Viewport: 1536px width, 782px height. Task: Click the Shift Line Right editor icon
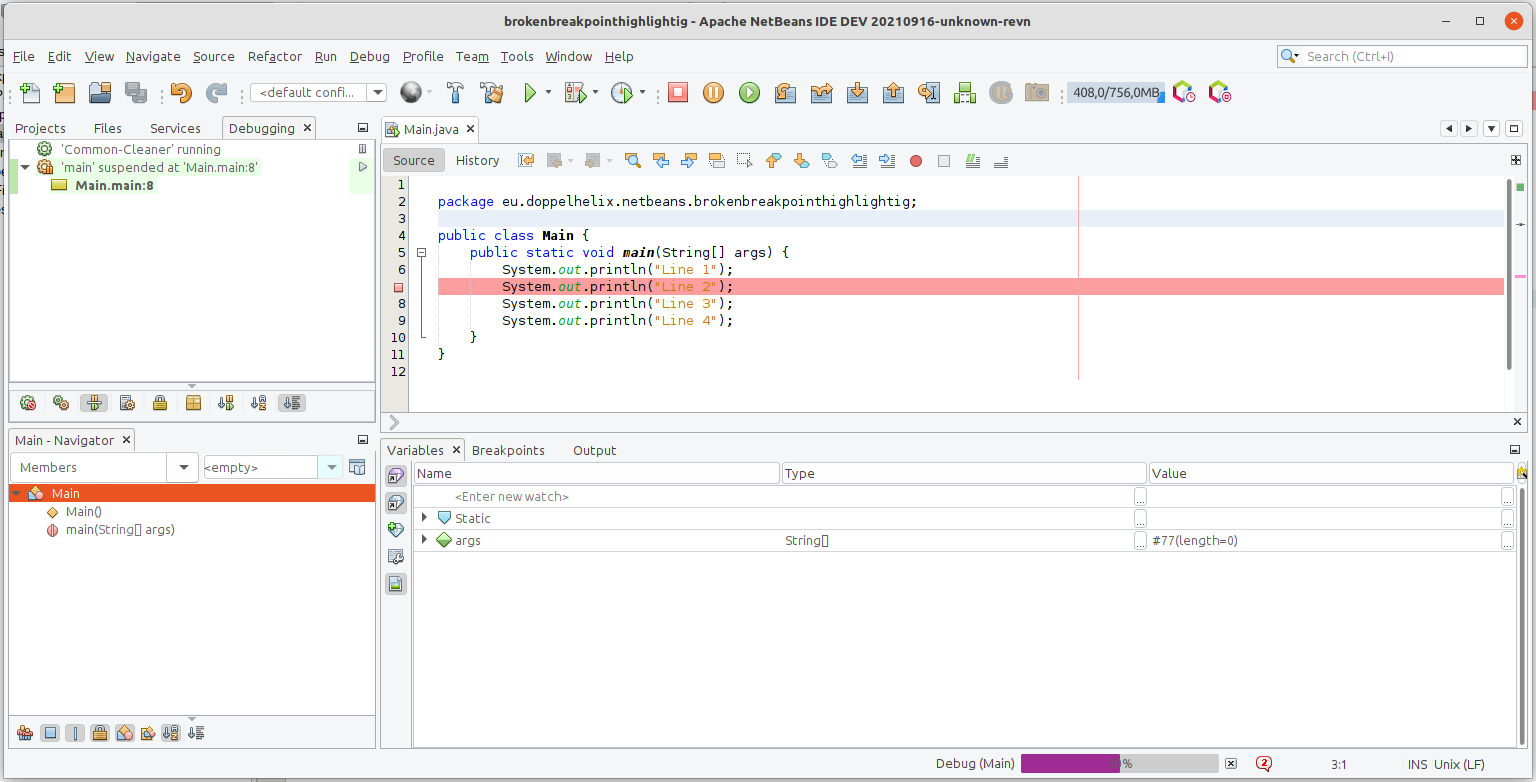click(886, 160)
